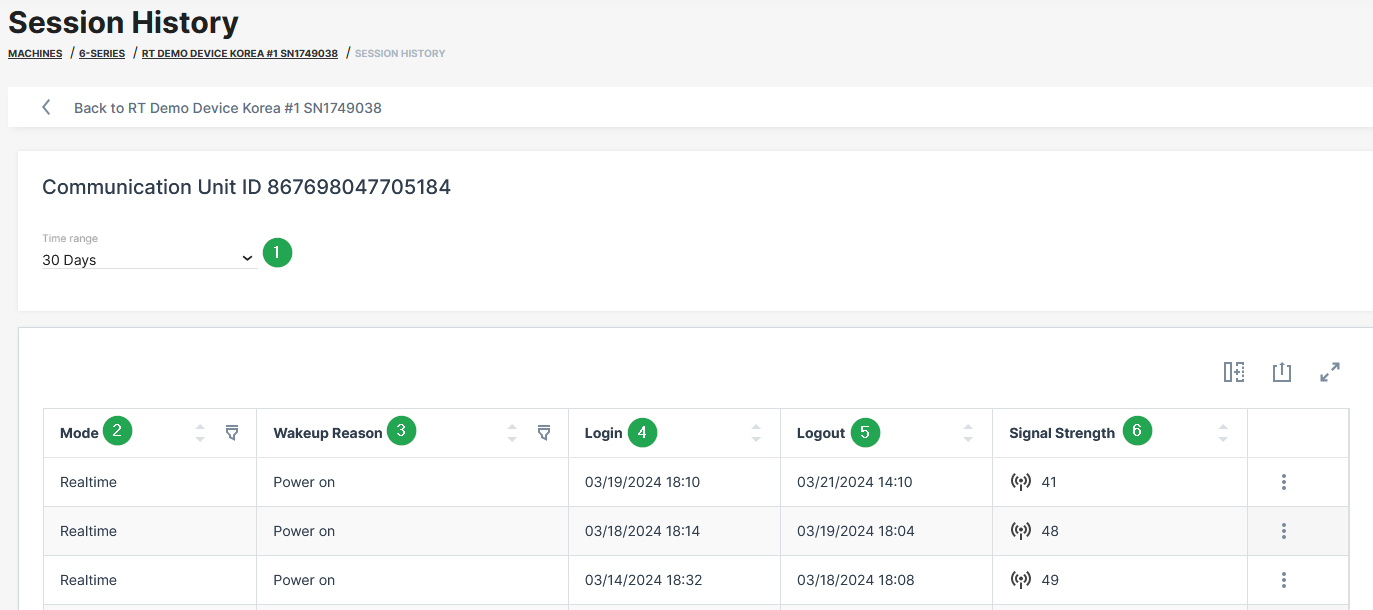Open the 6-Series breadcrumb link
This screenshot has height=610, width=1373.
pos(102,53)
